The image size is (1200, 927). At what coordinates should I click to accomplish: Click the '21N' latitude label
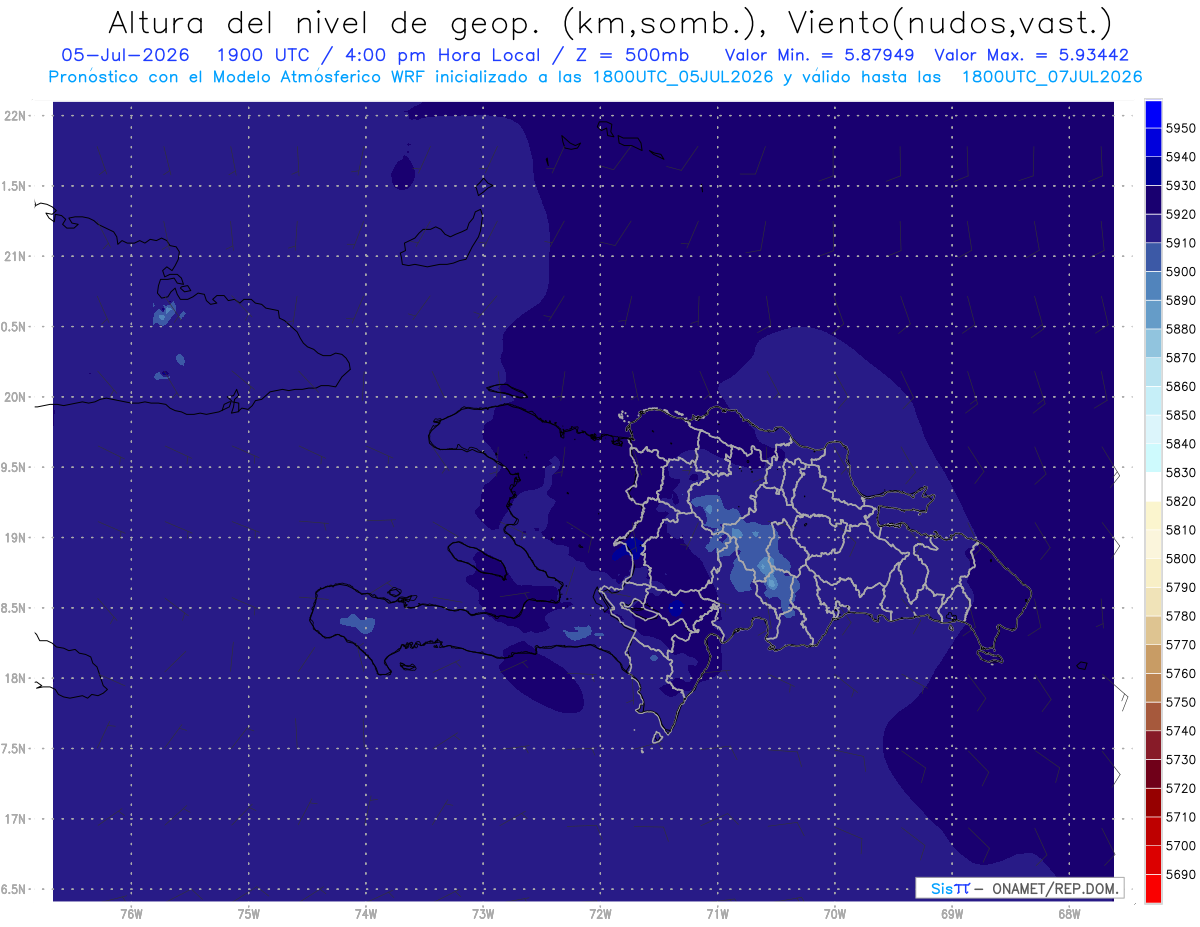tap(15, 256)
